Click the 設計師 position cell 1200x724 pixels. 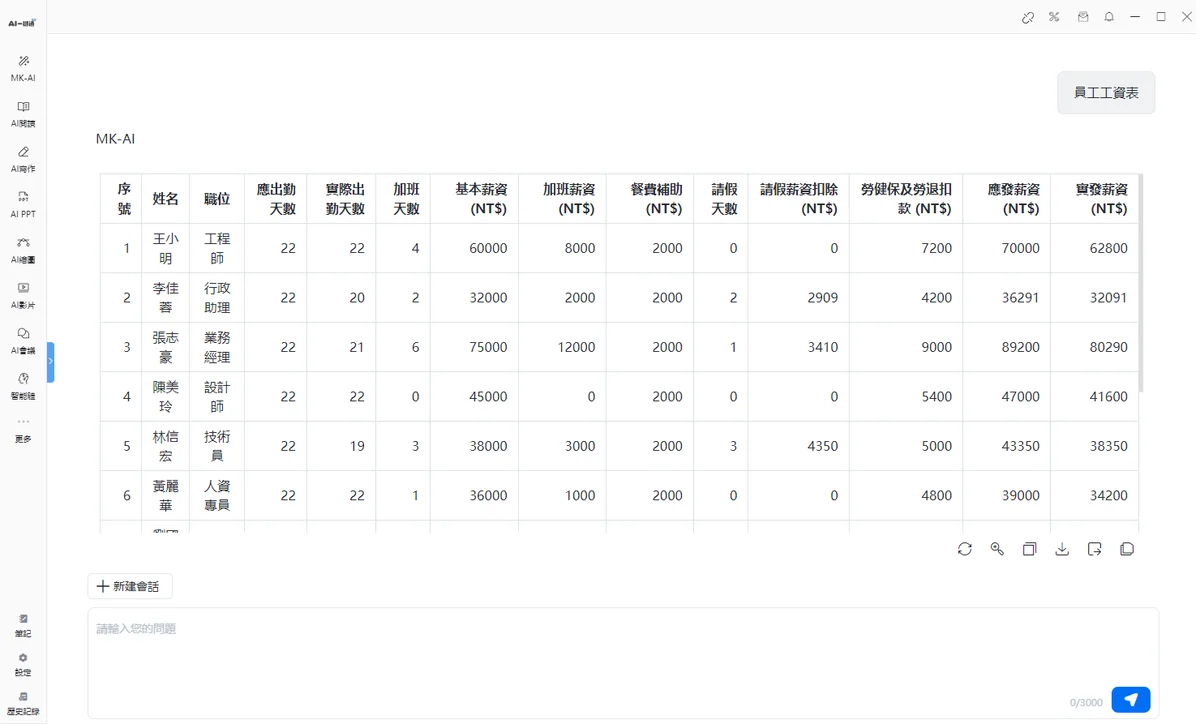217,396
